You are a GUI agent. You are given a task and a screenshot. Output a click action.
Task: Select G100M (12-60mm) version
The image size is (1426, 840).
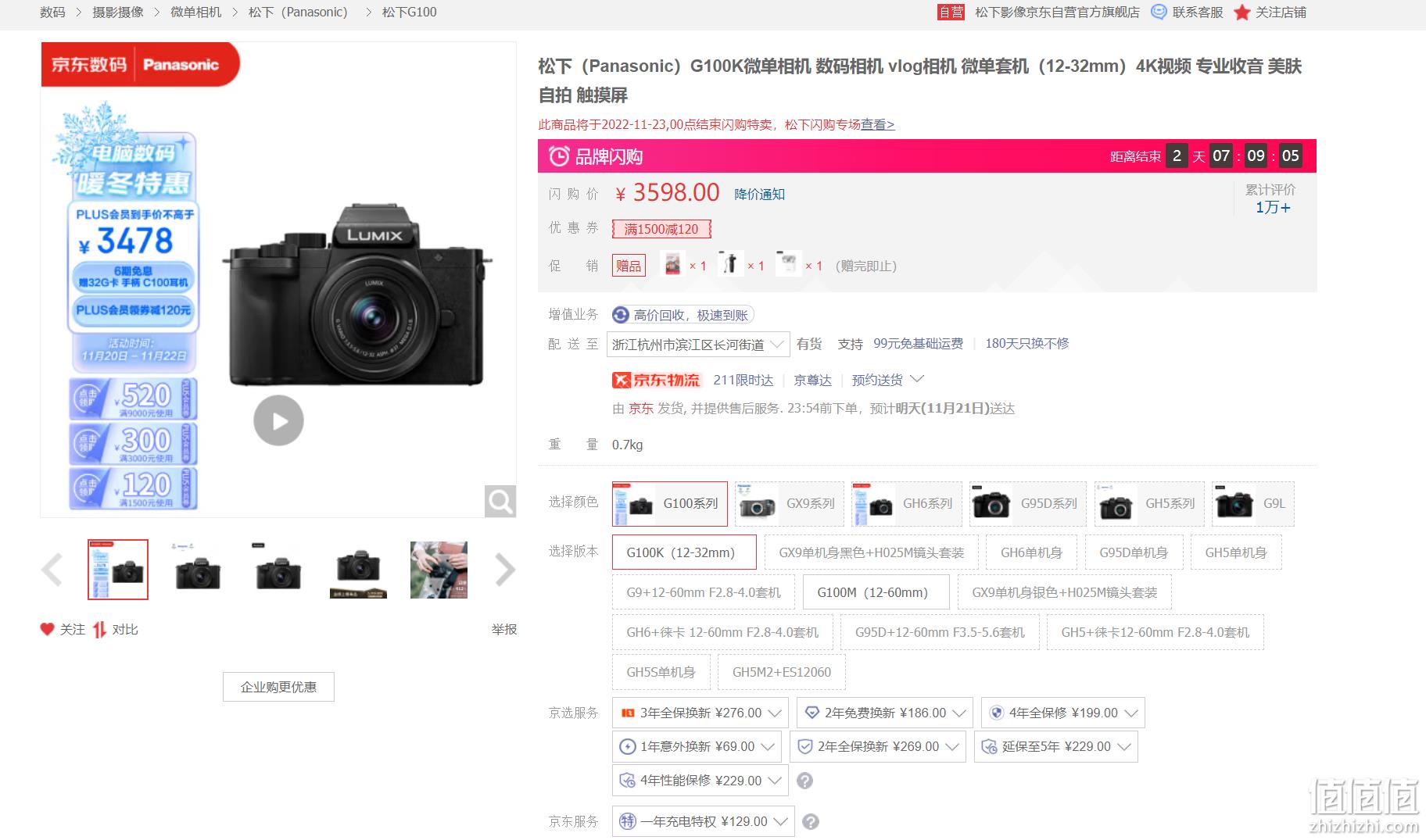click(876, 592)
